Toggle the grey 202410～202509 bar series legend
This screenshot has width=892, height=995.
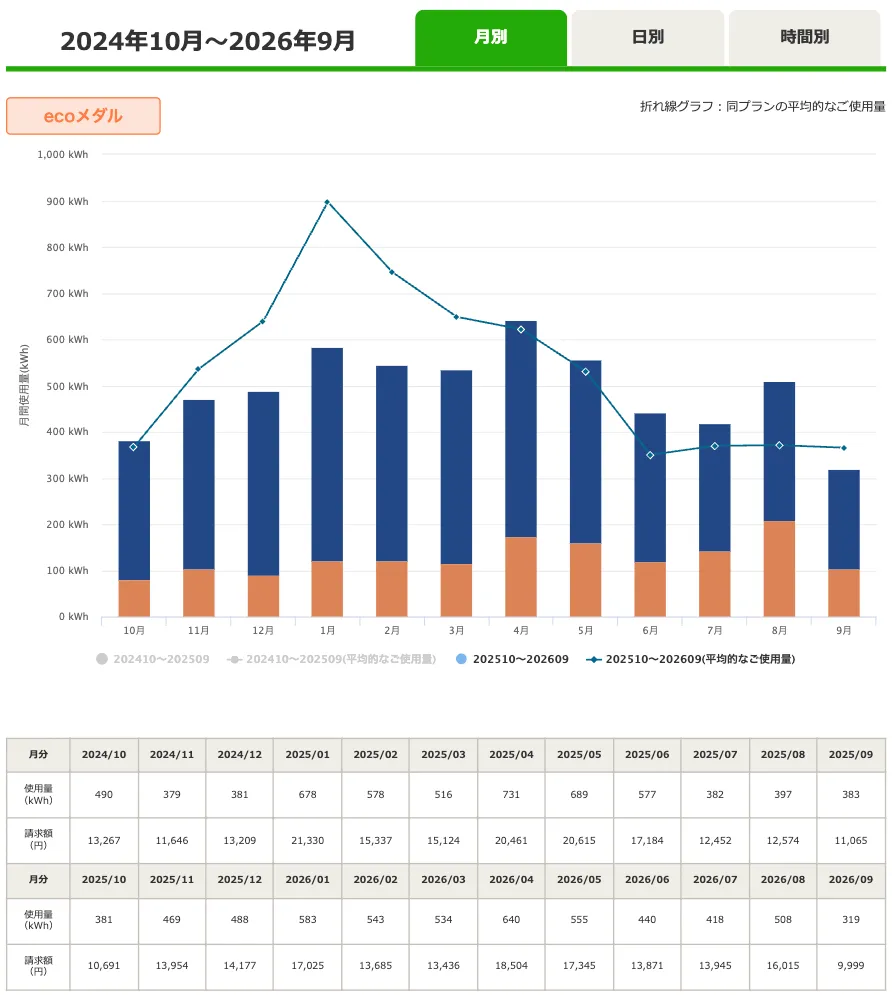[153, 659]
